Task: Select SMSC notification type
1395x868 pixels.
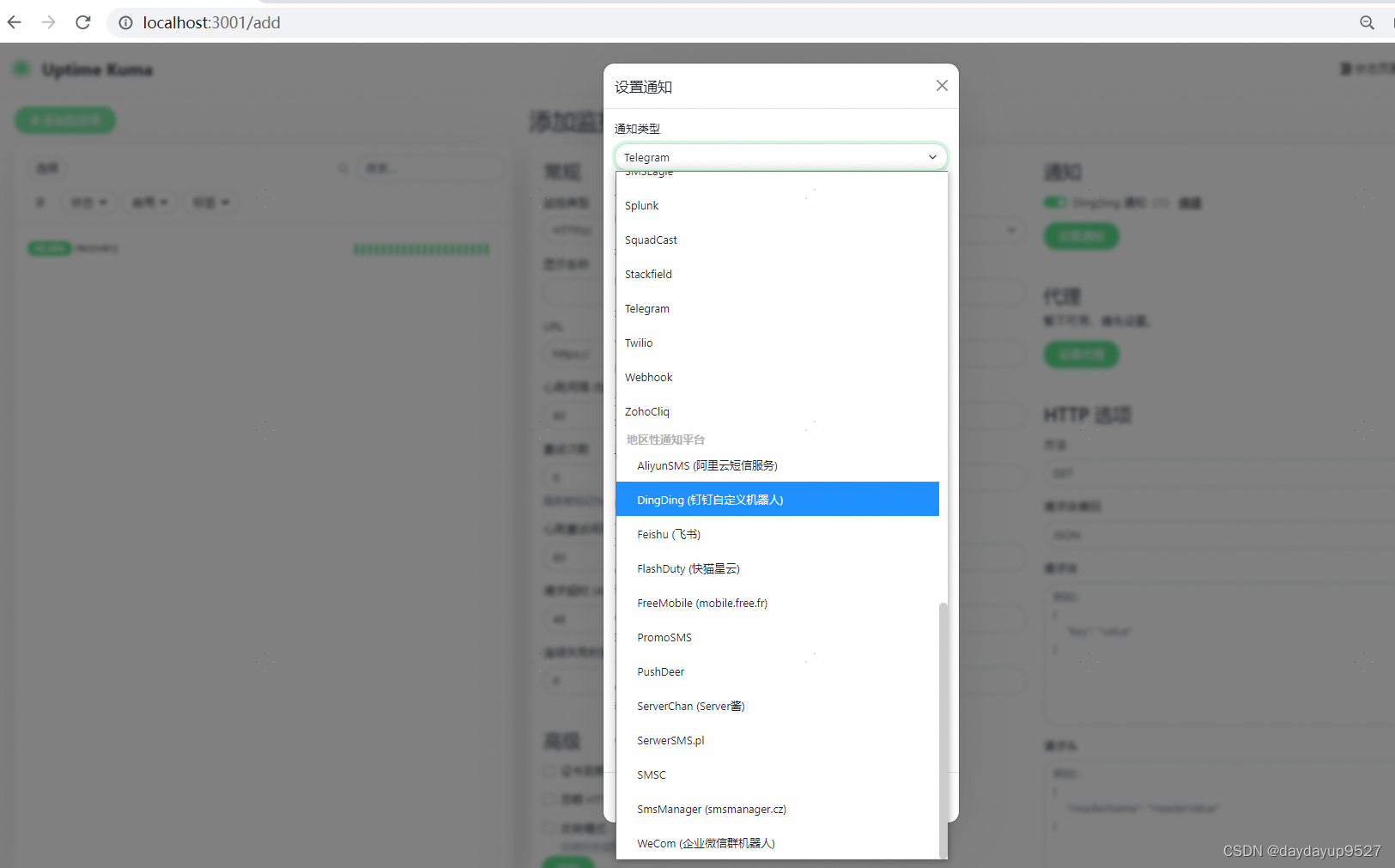Action: 777,774
